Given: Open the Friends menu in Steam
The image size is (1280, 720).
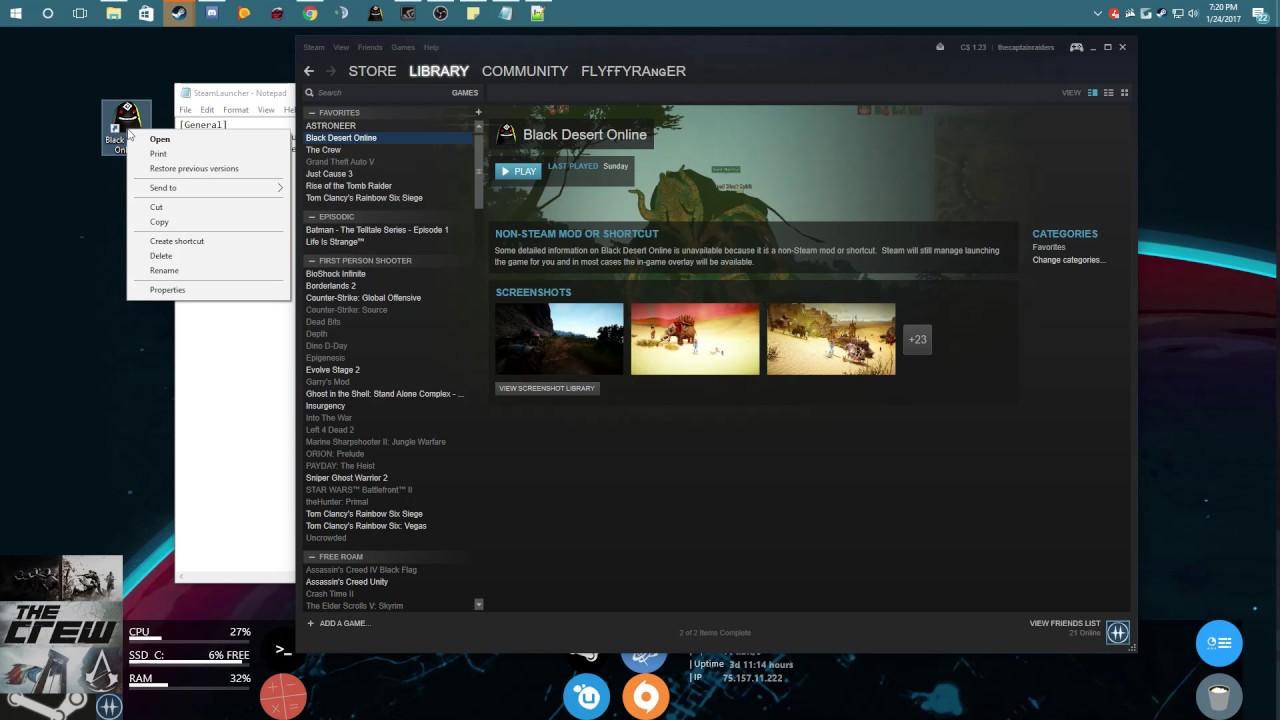Looking at the screenshot, I should (x=370, y=47).
